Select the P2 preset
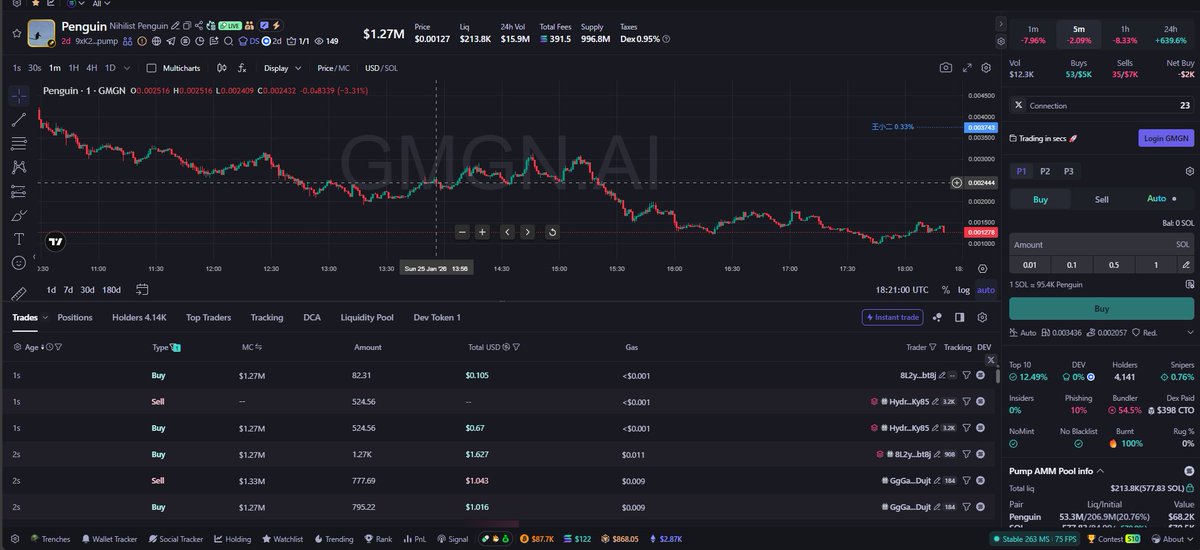Viewport: 1200px width, 550px height. (x=1044, y=171)
